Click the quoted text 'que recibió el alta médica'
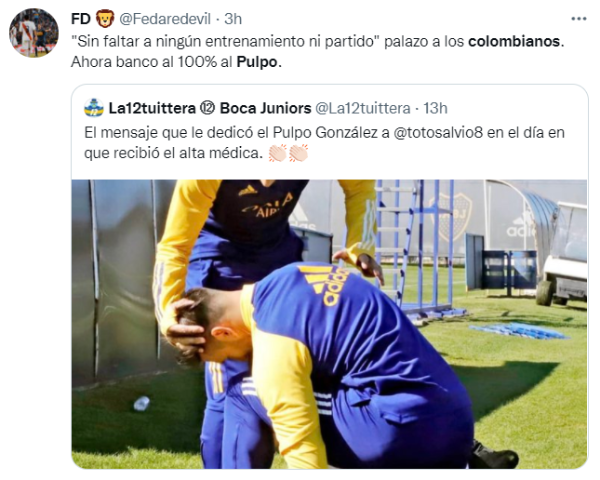600x480 pixels. coord(173,153)
